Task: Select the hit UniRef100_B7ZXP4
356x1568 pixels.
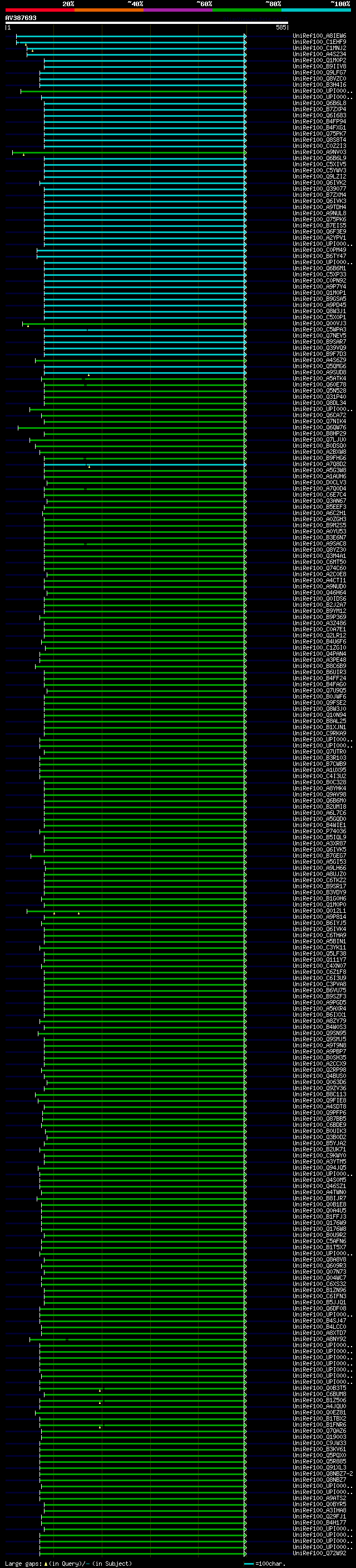Action: point(319,109)
